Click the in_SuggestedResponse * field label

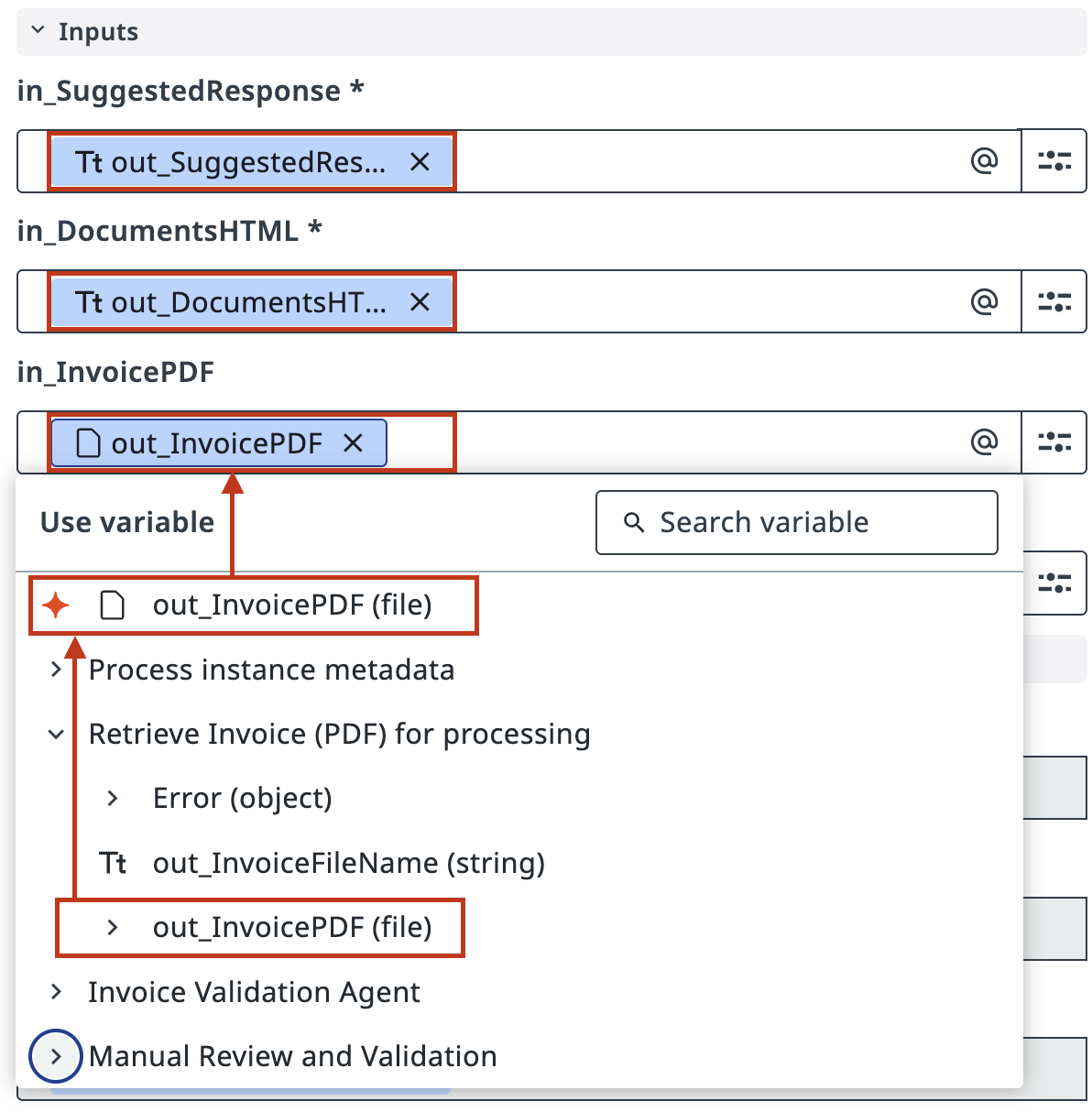point(191,91)
